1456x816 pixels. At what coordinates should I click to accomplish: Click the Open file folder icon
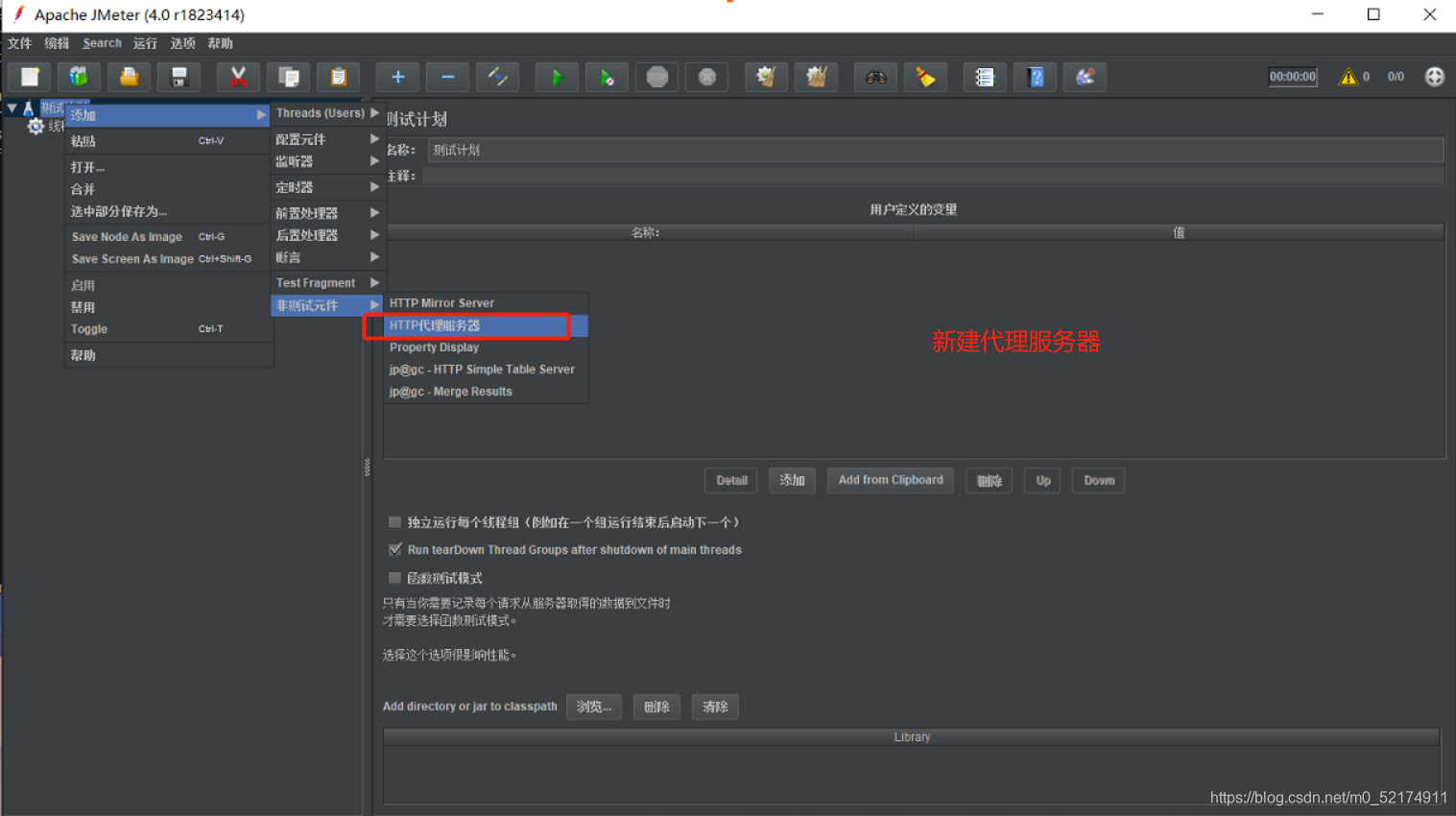pos(129,77)
